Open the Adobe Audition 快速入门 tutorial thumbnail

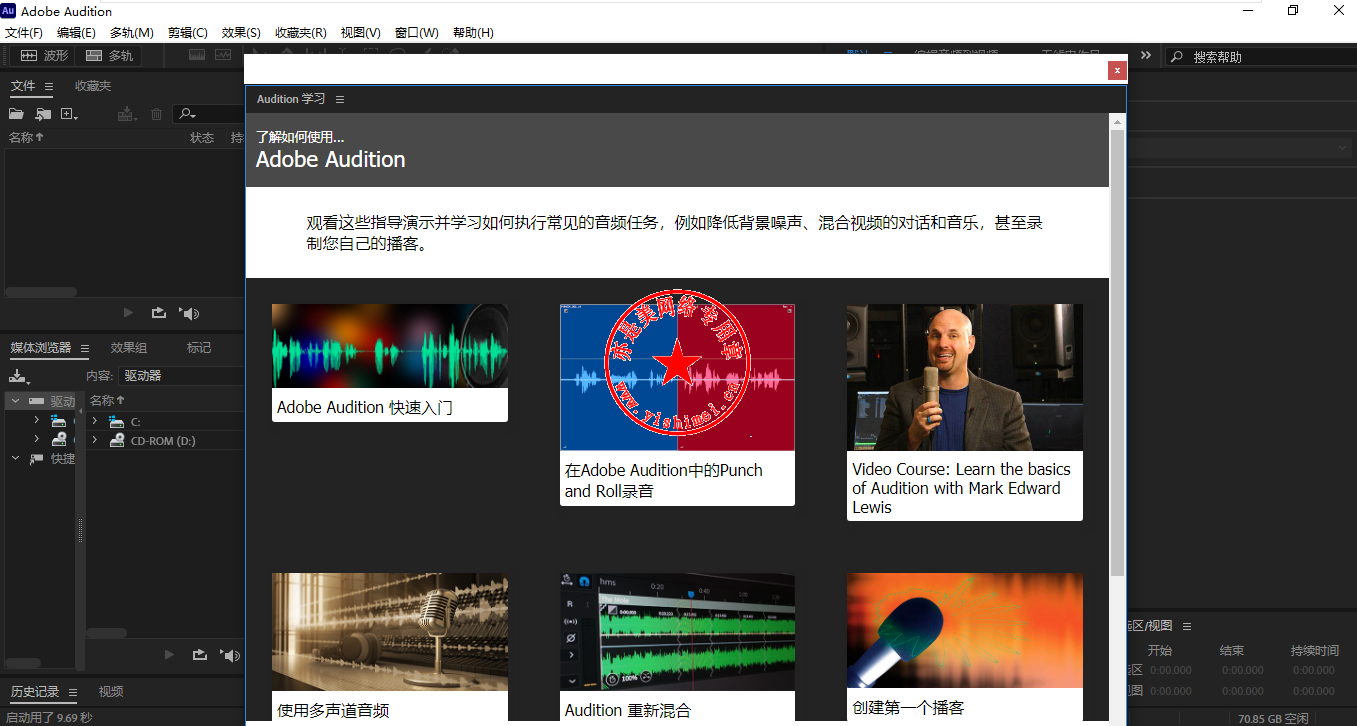coord(390,346)
